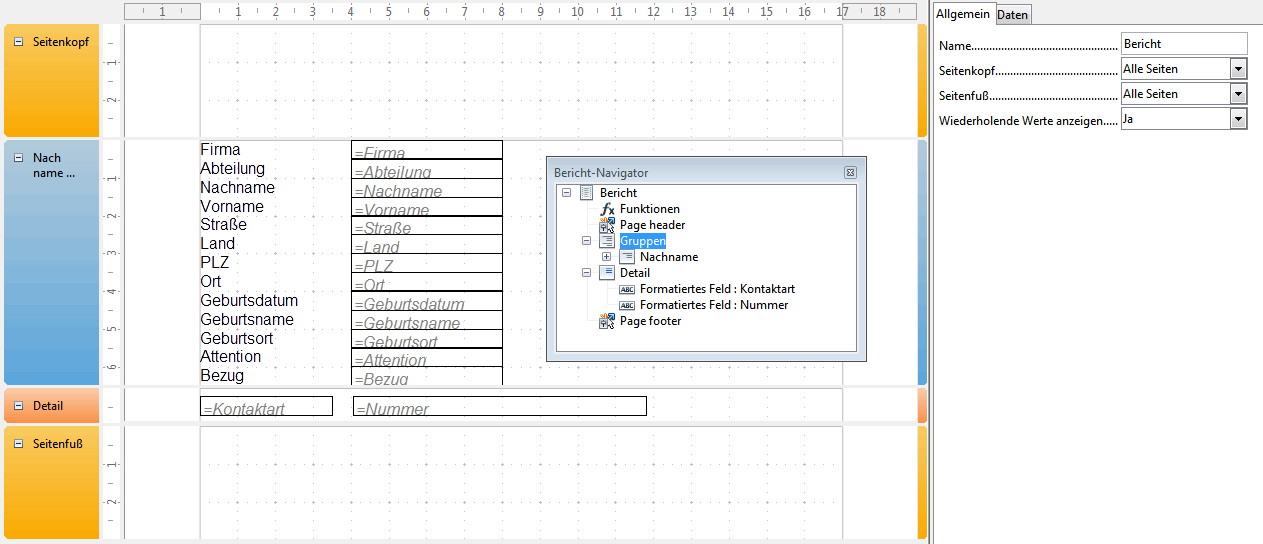
Task: Select the Page footer icon
Action: pos(607,321)
